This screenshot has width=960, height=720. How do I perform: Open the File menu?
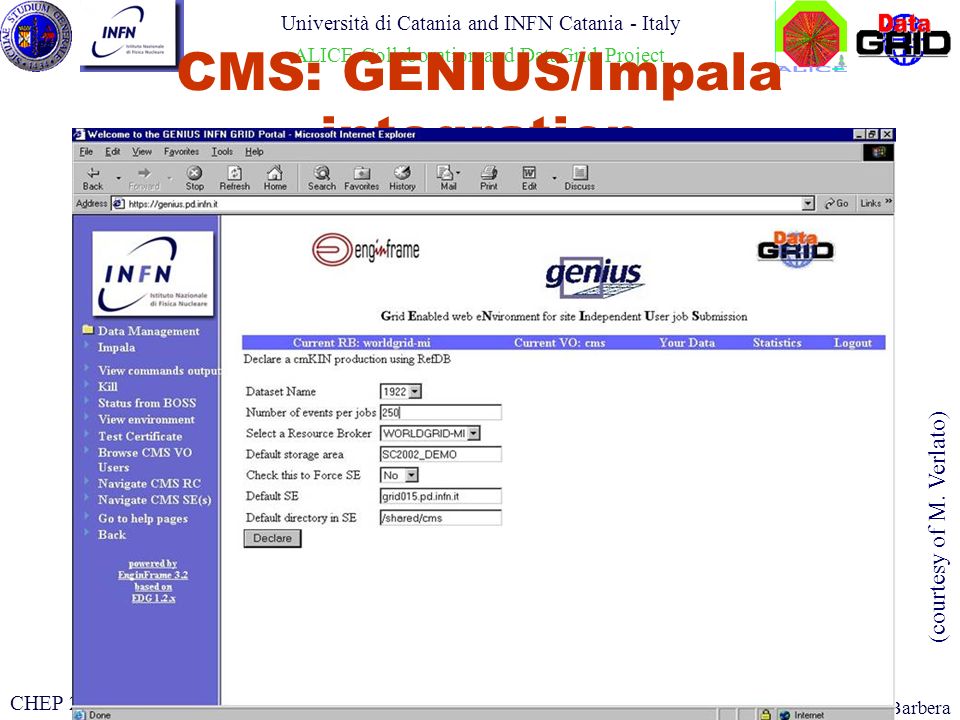coord(86,151)
